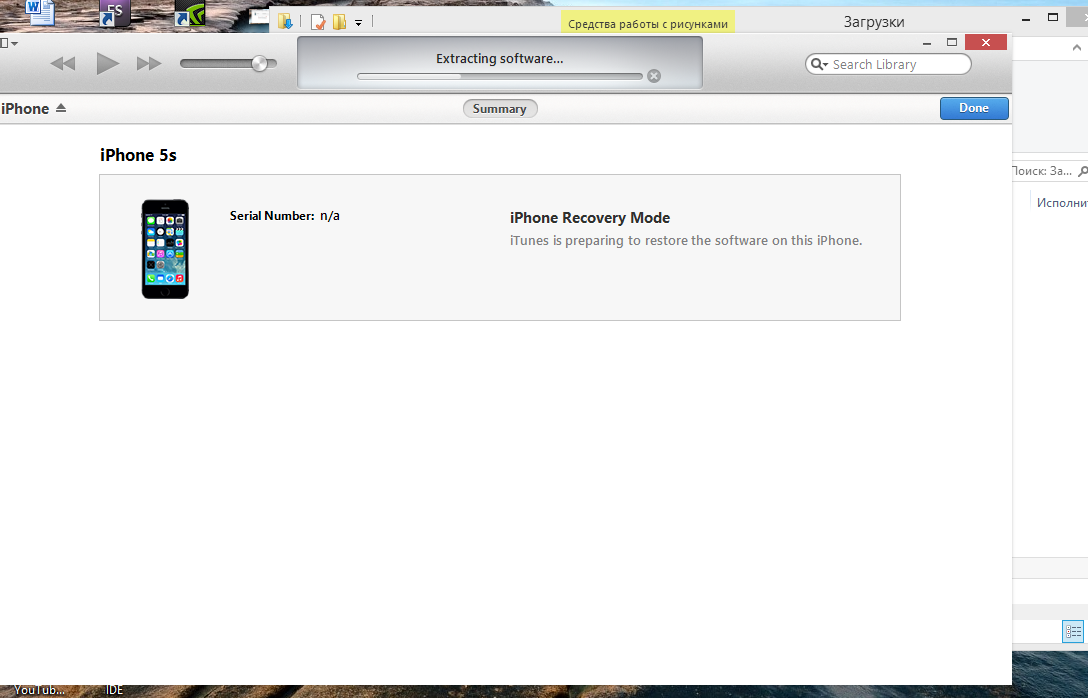Click the 'Extracting software...' status text
This screenshot has height=698, width=1088.
500,59
